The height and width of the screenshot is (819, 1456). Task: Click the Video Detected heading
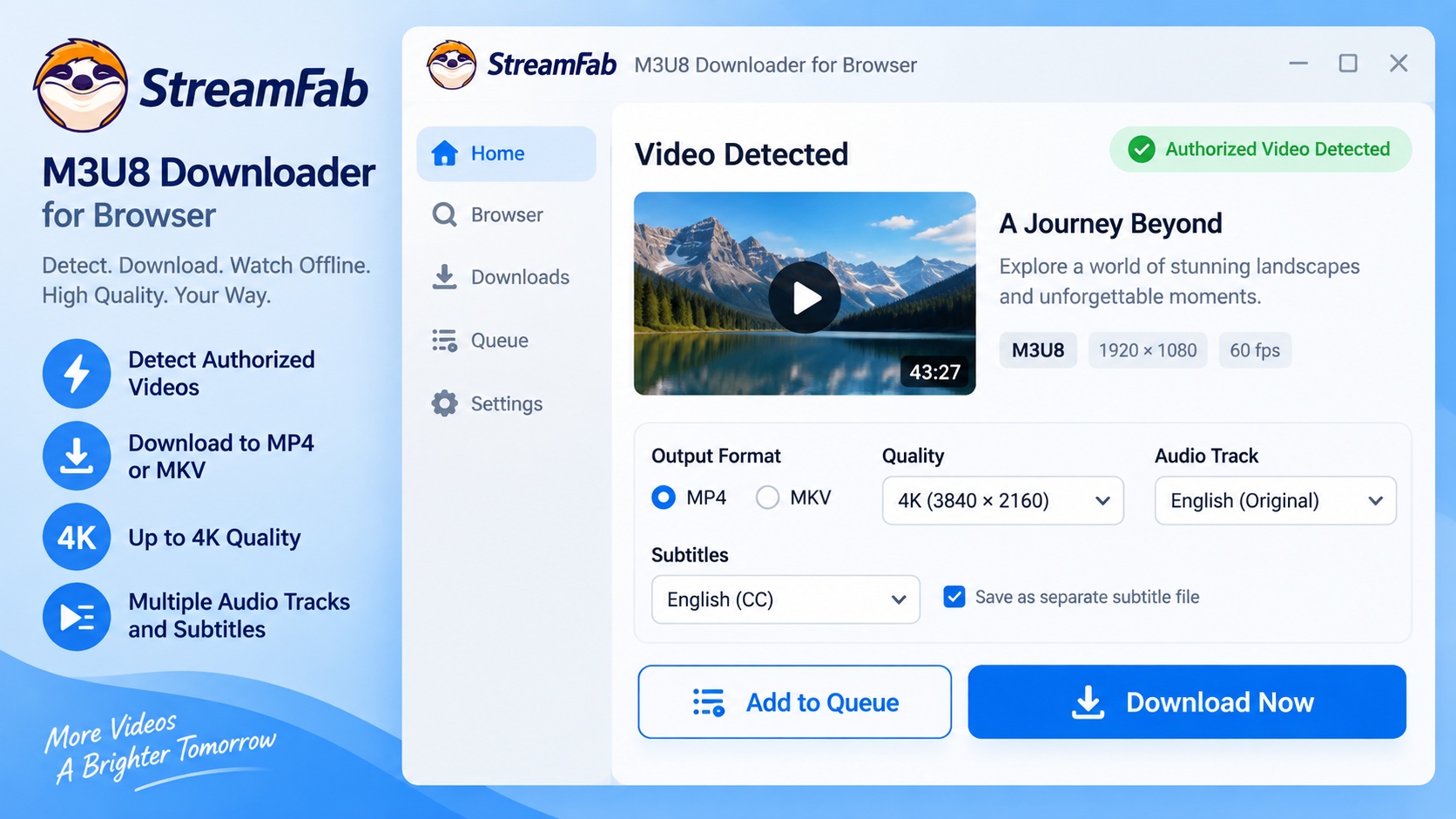pyautogui.click(x=741, y=154)
